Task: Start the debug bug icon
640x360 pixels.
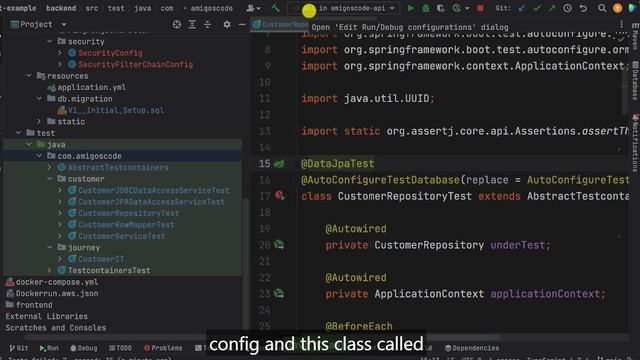Action: pyautogui.click(x=426, y=8)
